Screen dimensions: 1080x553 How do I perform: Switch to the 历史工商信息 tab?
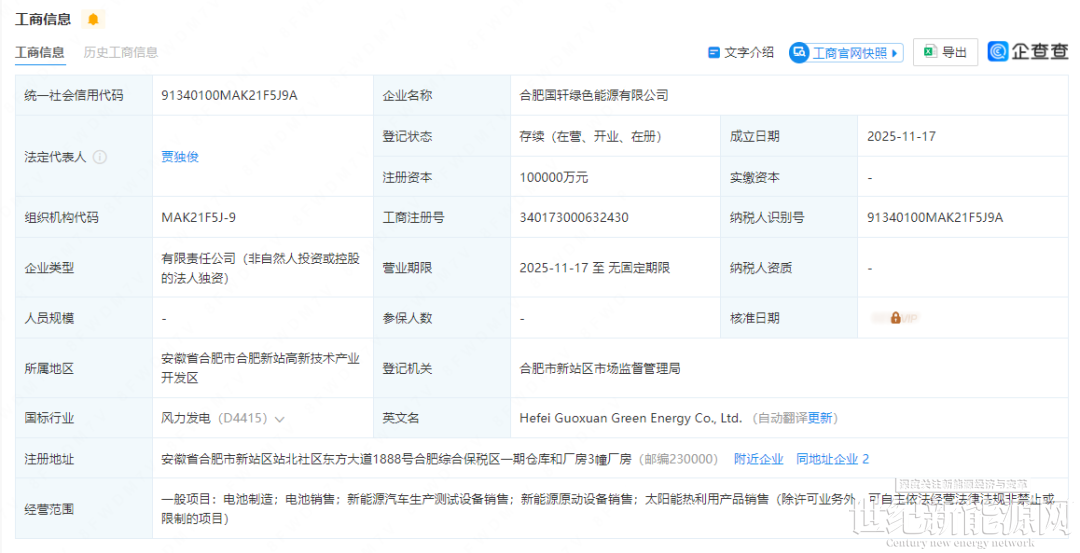pyautogui.click(x=121, y=52)
